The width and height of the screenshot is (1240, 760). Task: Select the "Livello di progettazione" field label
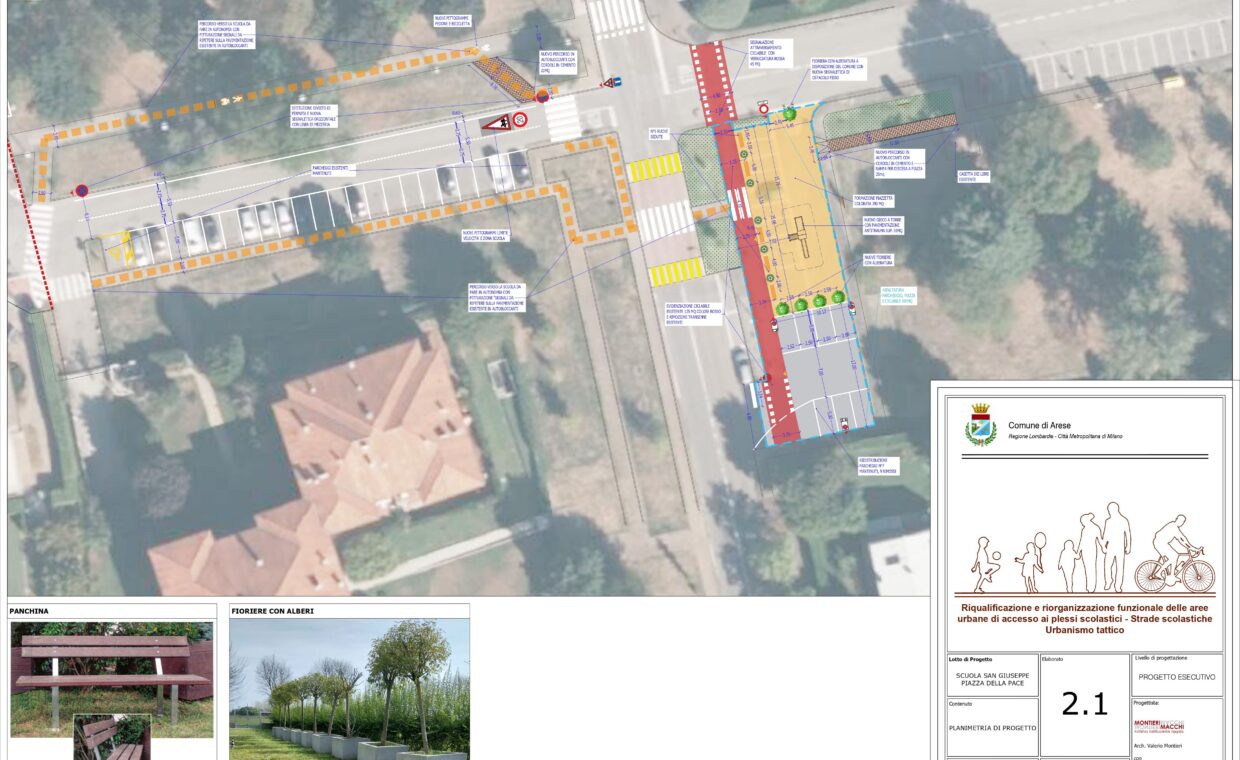[1161, 657]
